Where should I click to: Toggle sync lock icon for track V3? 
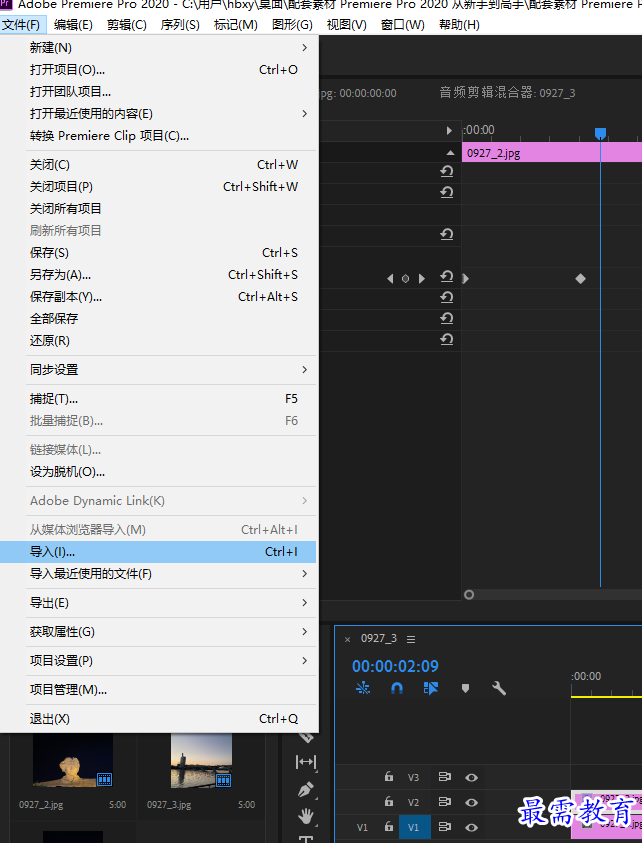pyautogui.click(x=445, y=777)
